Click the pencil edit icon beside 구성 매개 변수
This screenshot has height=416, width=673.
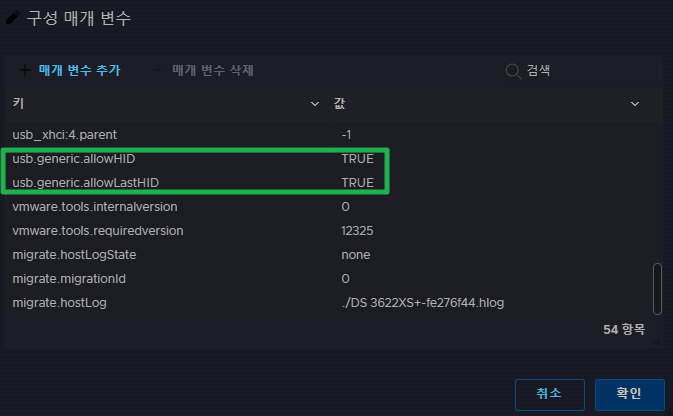(13, 17)
